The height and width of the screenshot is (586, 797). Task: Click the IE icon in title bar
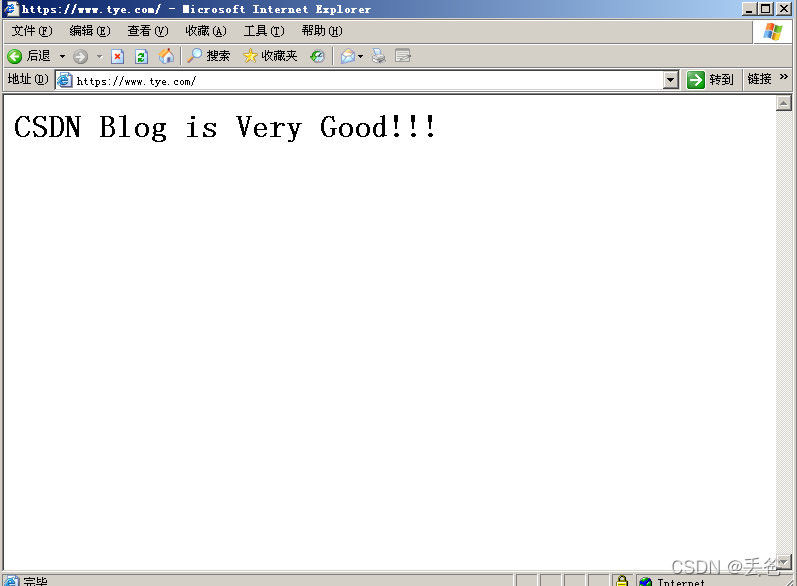pyautogui.click(x=11, y=9)
